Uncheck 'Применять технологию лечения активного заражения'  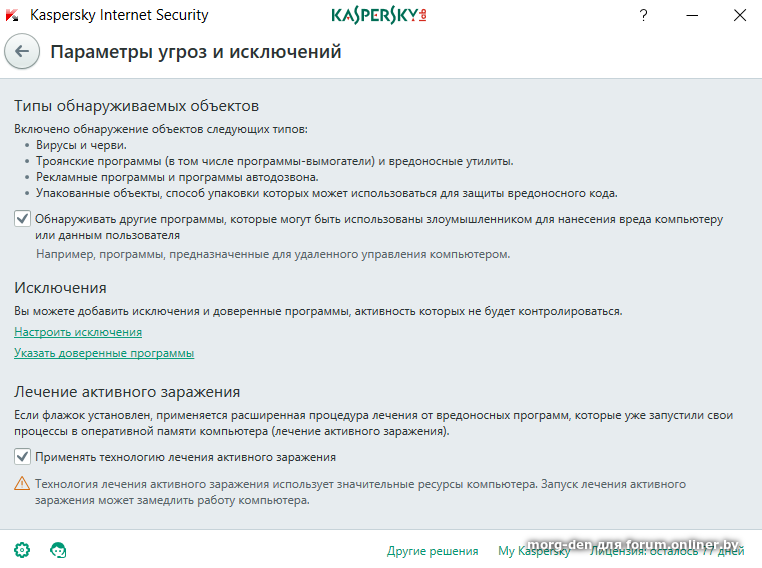coord(22,457)
